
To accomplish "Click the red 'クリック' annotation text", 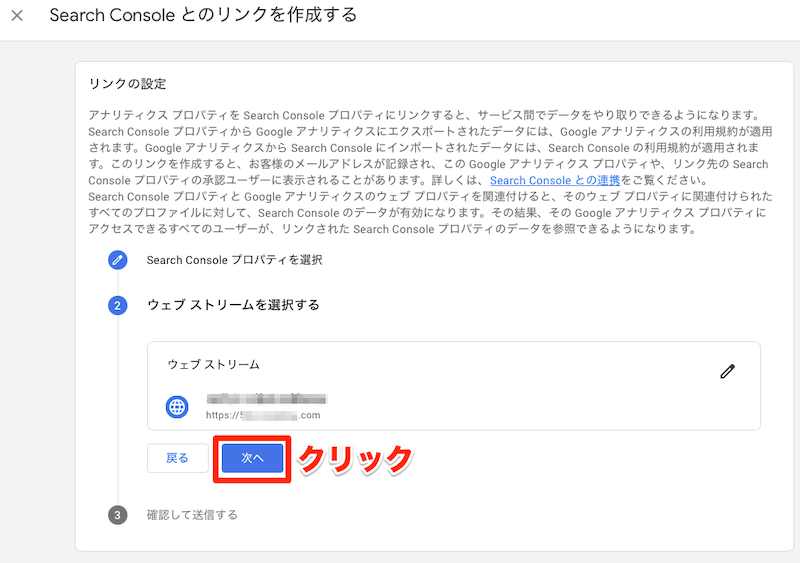I will (355, 459).
